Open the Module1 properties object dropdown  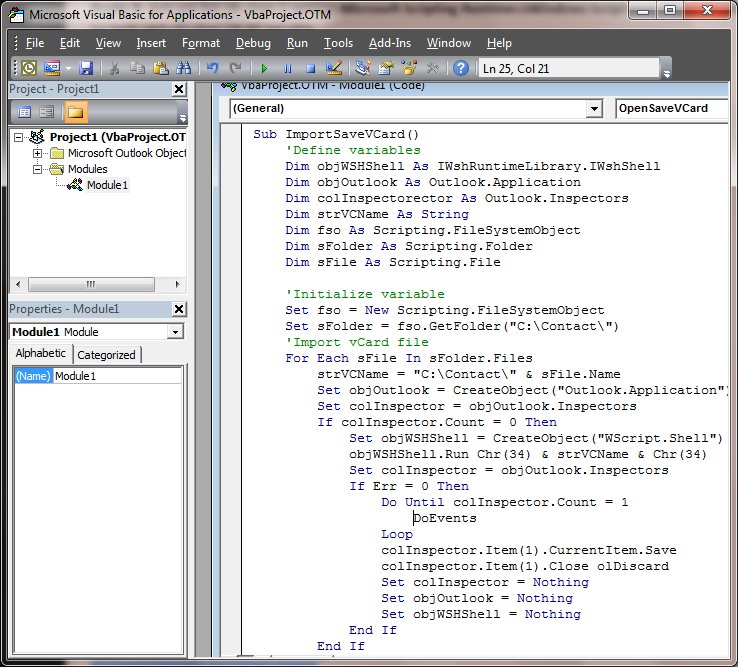[x=175, y=332]
